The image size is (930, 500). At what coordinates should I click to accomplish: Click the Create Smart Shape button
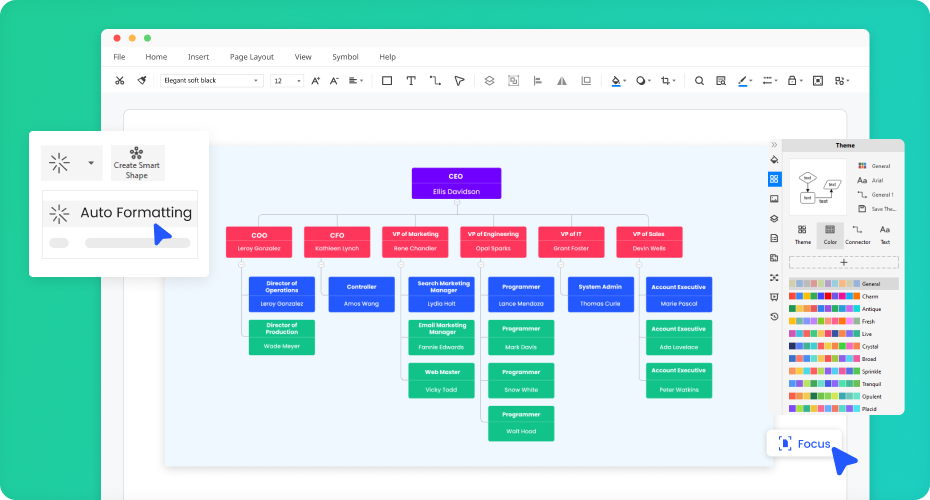[x=137, y=163]
